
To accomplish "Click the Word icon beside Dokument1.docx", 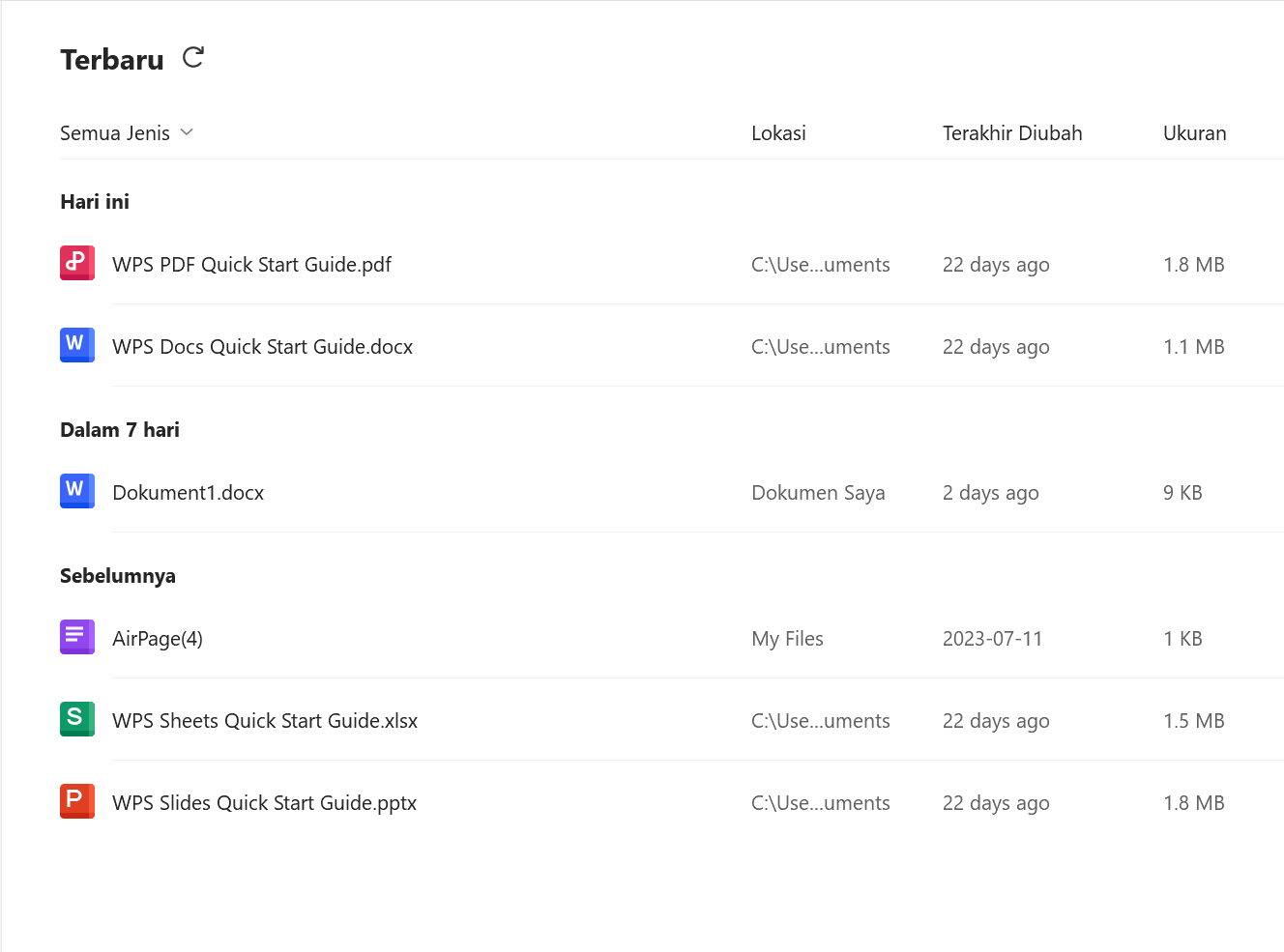I will click(77, 491).
